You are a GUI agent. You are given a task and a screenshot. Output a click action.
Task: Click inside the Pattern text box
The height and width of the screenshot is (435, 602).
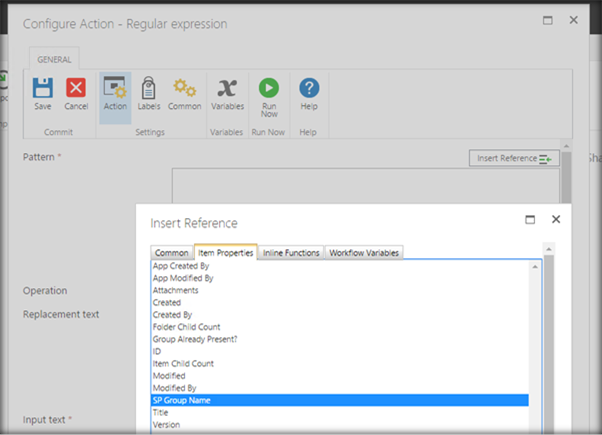click(366, 186)
